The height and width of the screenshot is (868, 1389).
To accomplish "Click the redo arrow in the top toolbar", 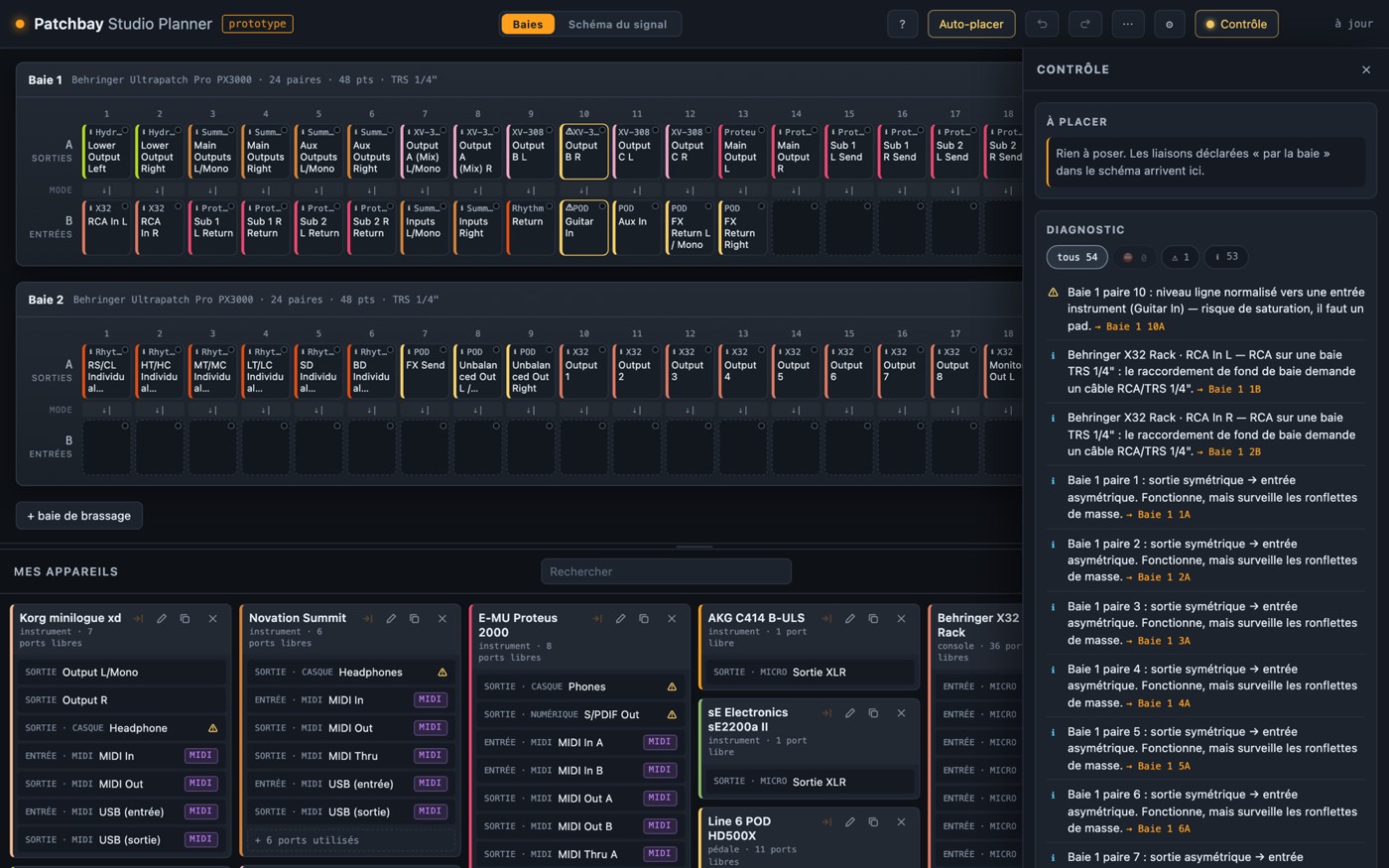I will click(x=1084, y=24).
